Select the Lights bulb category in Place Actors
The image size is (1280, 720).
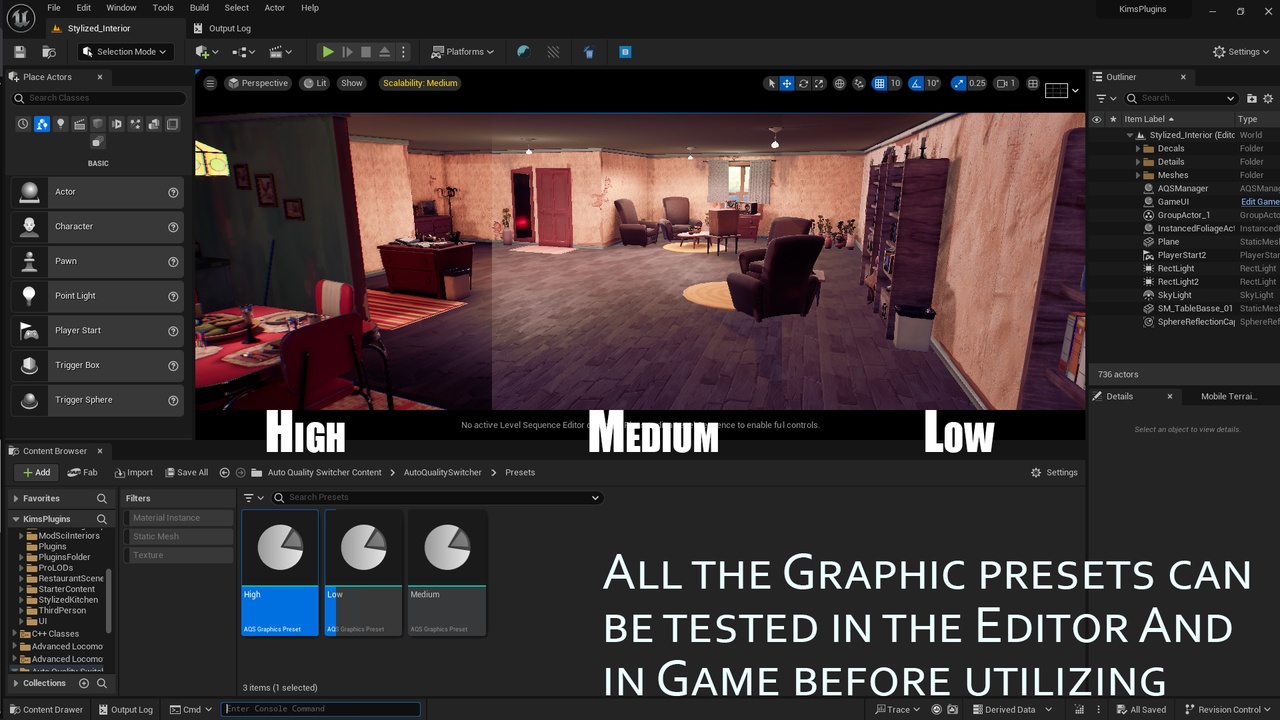[60, 124]
